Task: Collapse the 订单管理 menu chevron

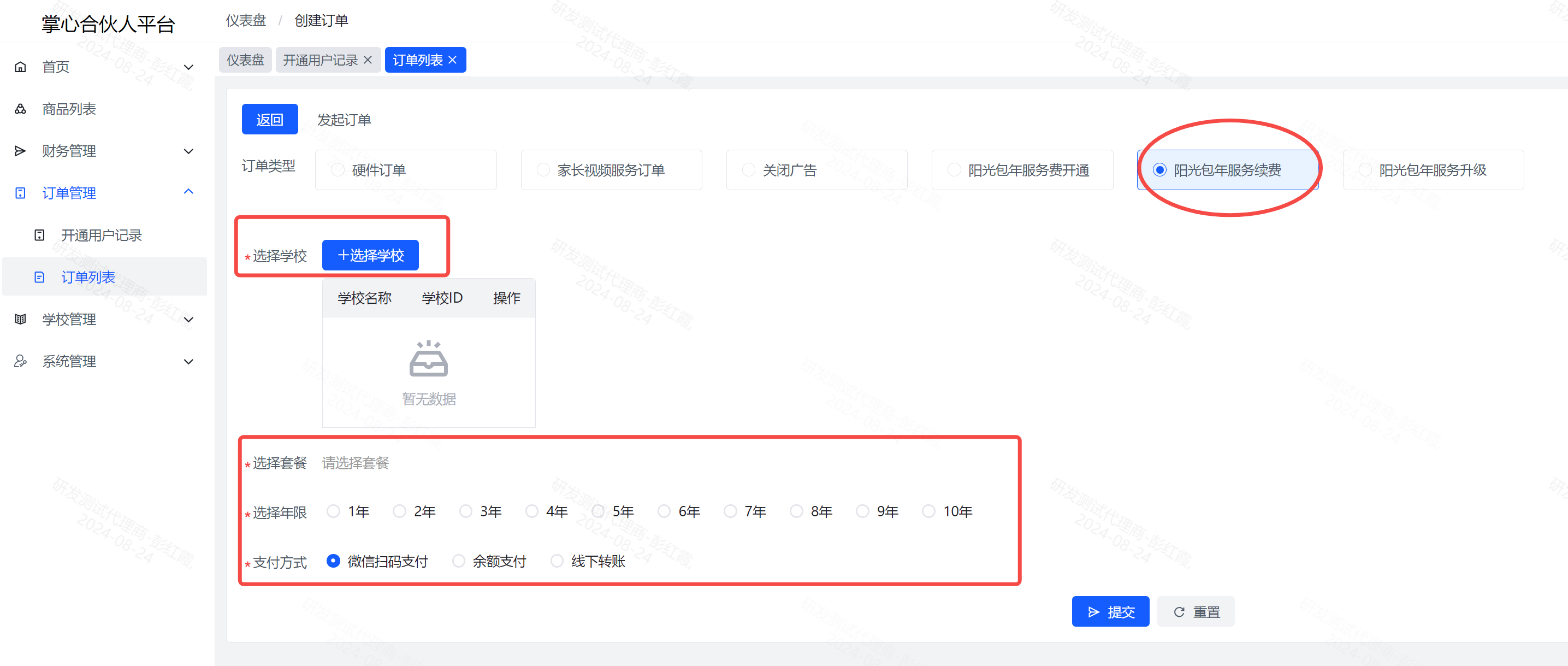Action: (x=189, y=192)
